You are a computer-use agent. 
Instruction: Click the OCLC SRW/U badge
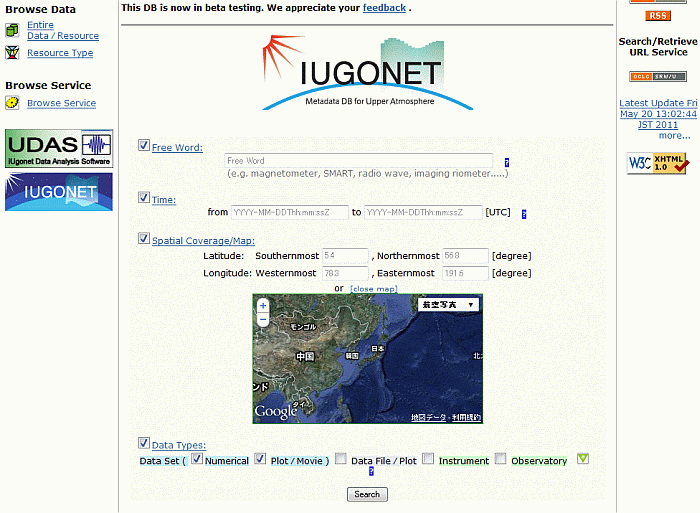click(658, 76)
